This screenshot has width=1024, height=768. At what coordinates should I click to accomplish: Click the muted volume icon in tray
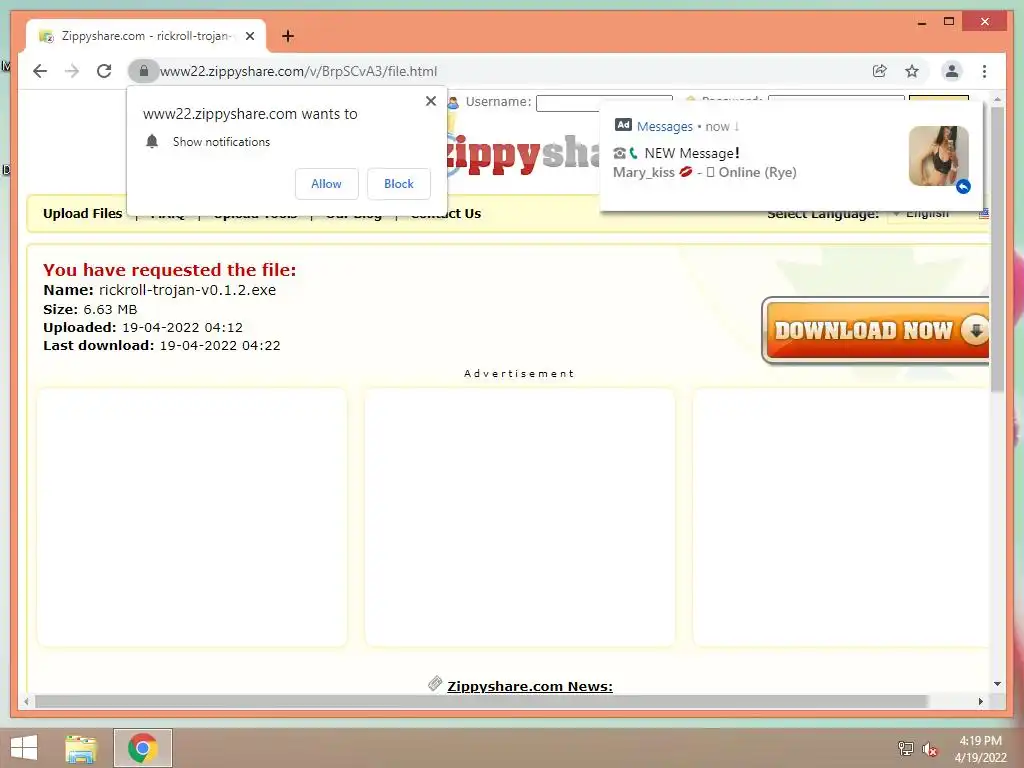pos(930,749)
